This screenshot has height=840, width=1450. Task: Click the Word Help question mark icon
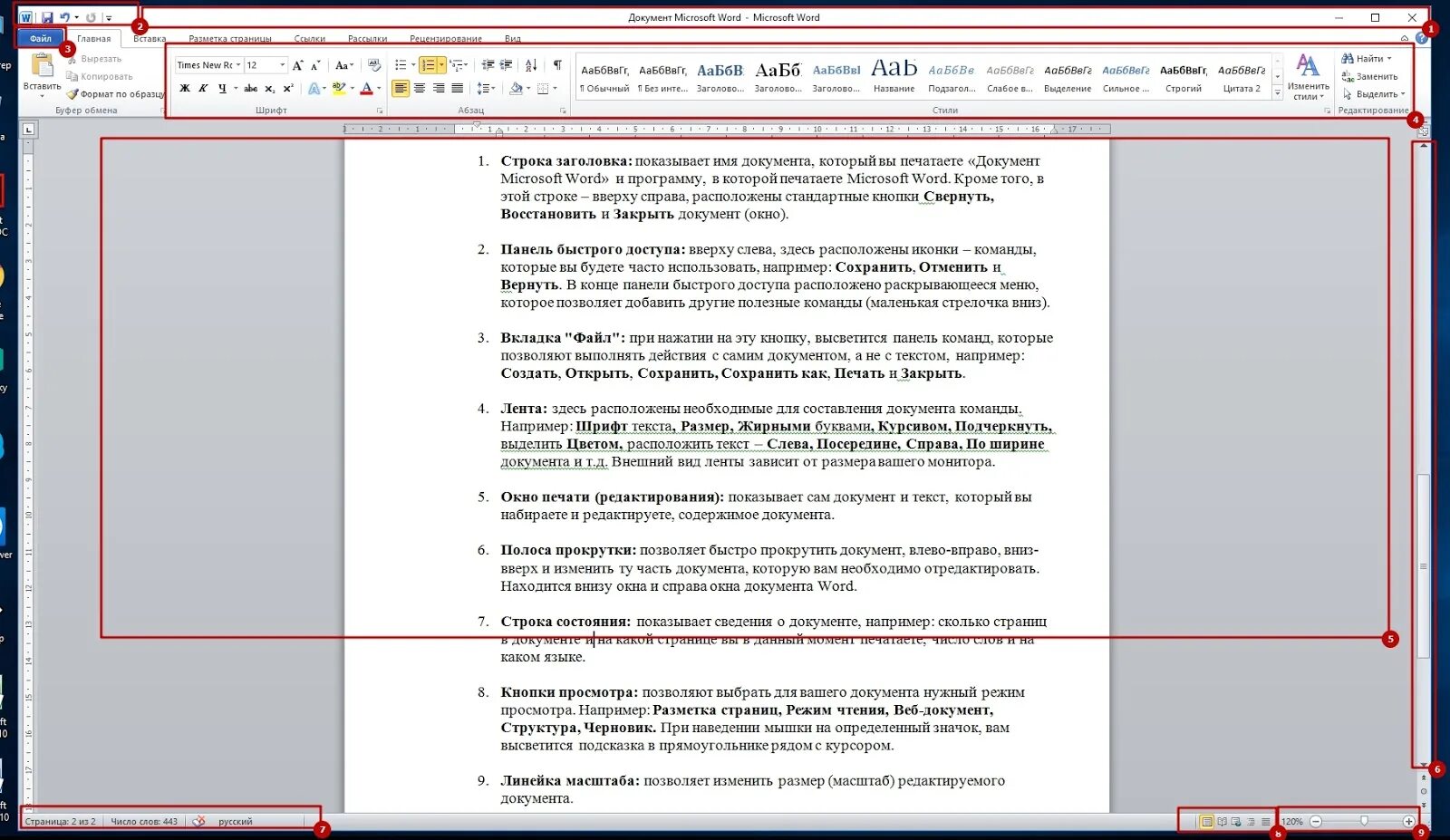(1422, 39)
